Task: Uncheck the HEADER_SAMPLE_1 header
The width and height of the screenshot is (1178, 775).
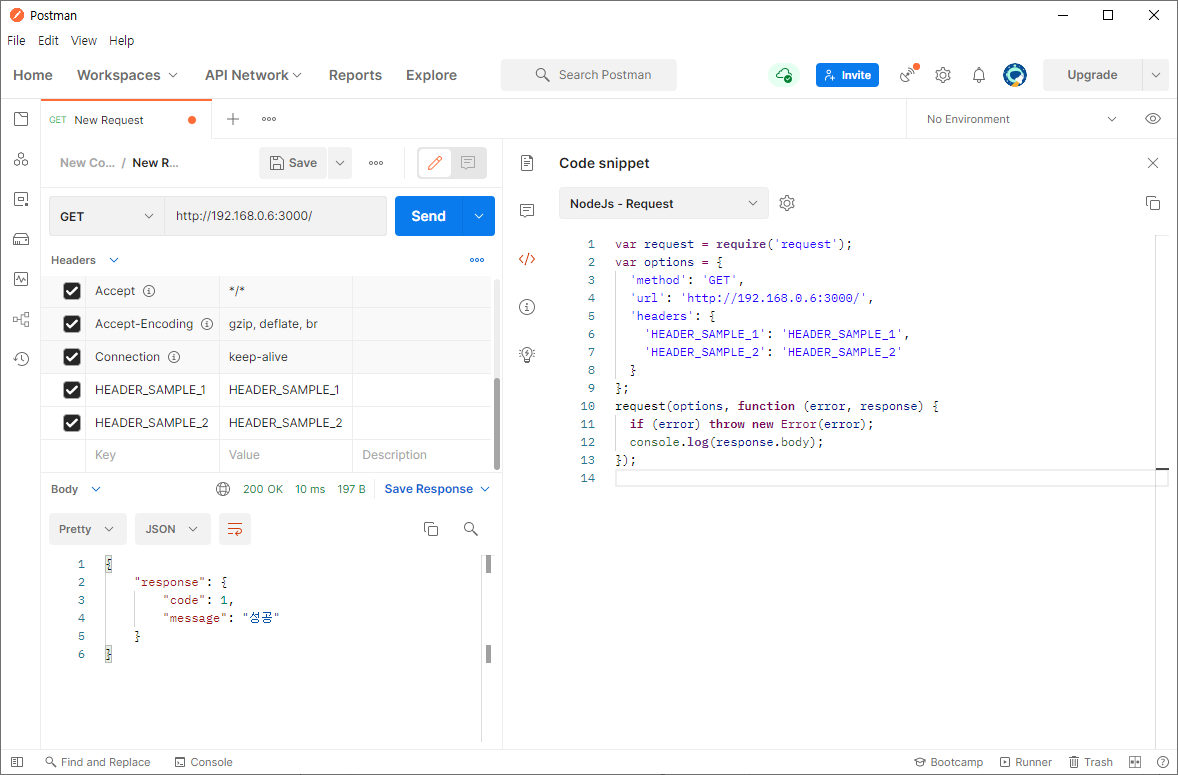Action: click(72, 390)
